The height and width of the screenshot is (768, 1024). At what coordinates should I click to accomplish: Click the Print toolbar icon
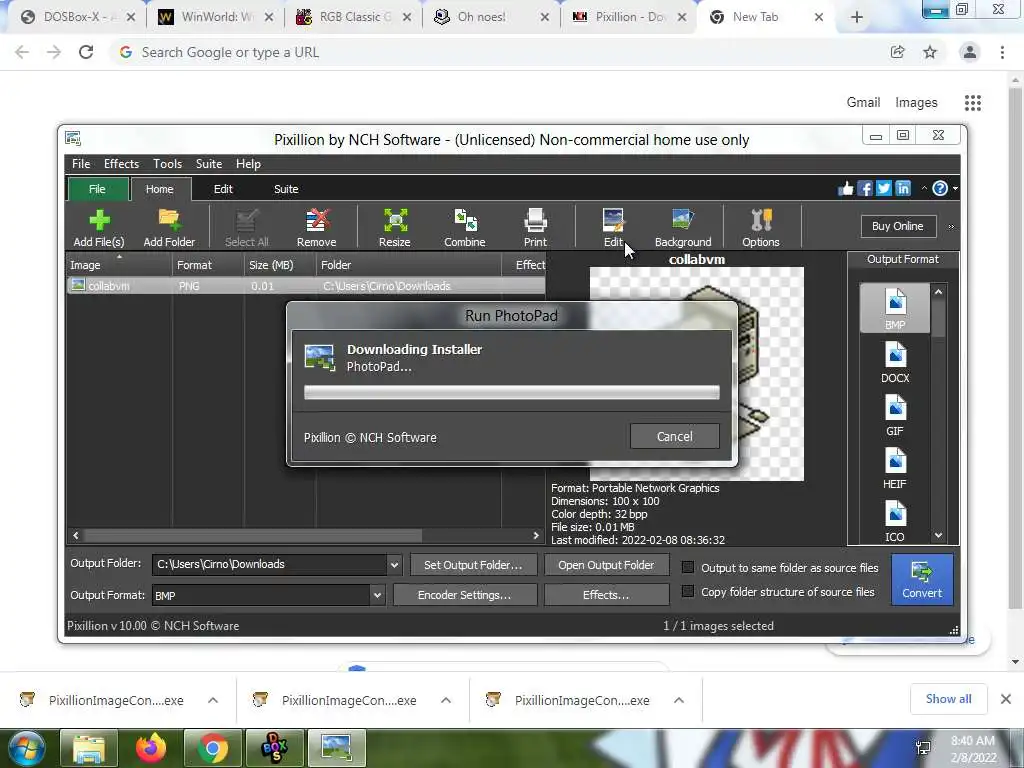pos(535,227)
